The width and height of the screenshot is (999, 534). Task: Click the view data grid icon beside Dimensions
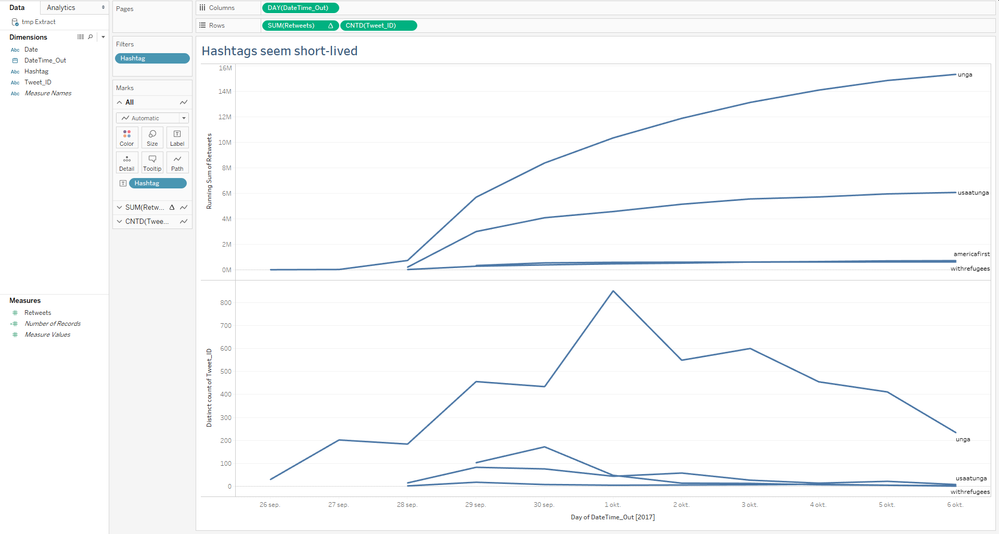tap(80, 37)
